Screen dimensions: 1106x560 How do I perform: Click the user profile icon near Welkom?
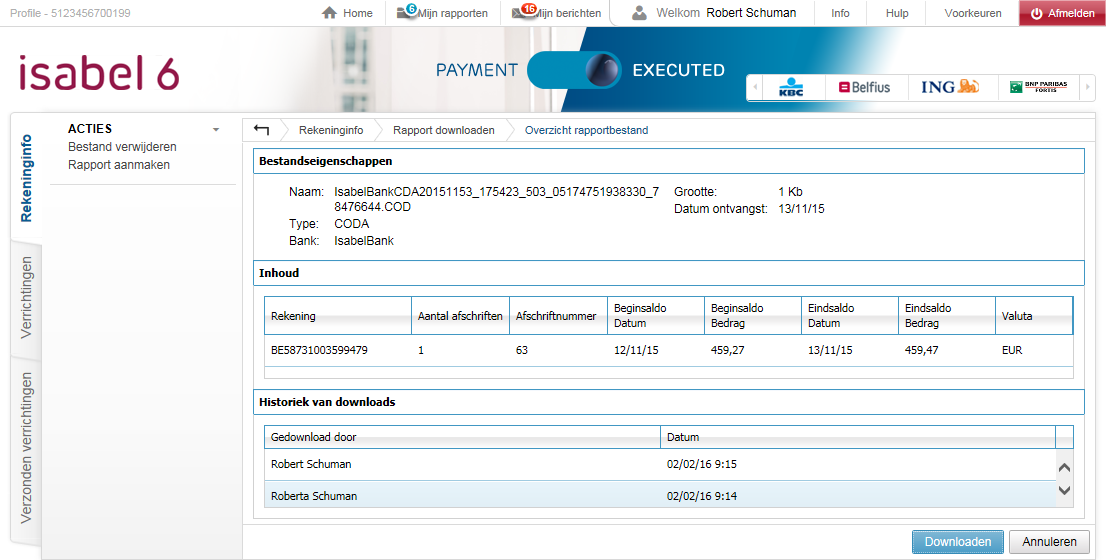(x=640, y=13)
